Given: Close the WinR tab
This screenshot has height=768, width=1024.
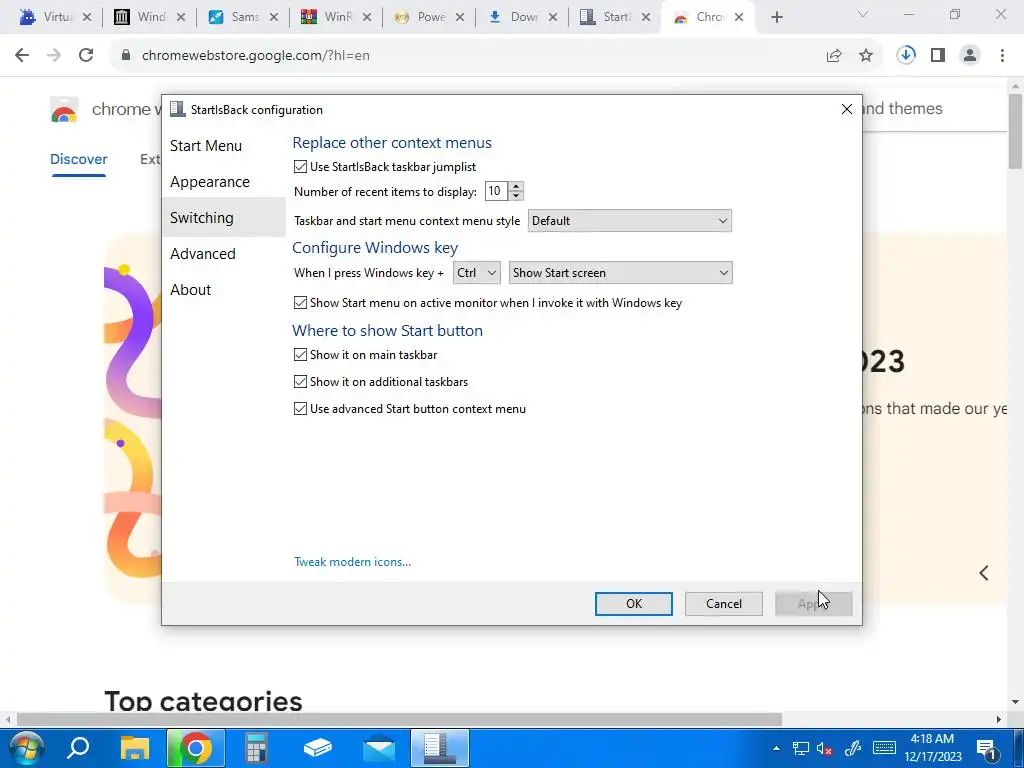Looking at the screenshot, I should (x=367, y=18).
